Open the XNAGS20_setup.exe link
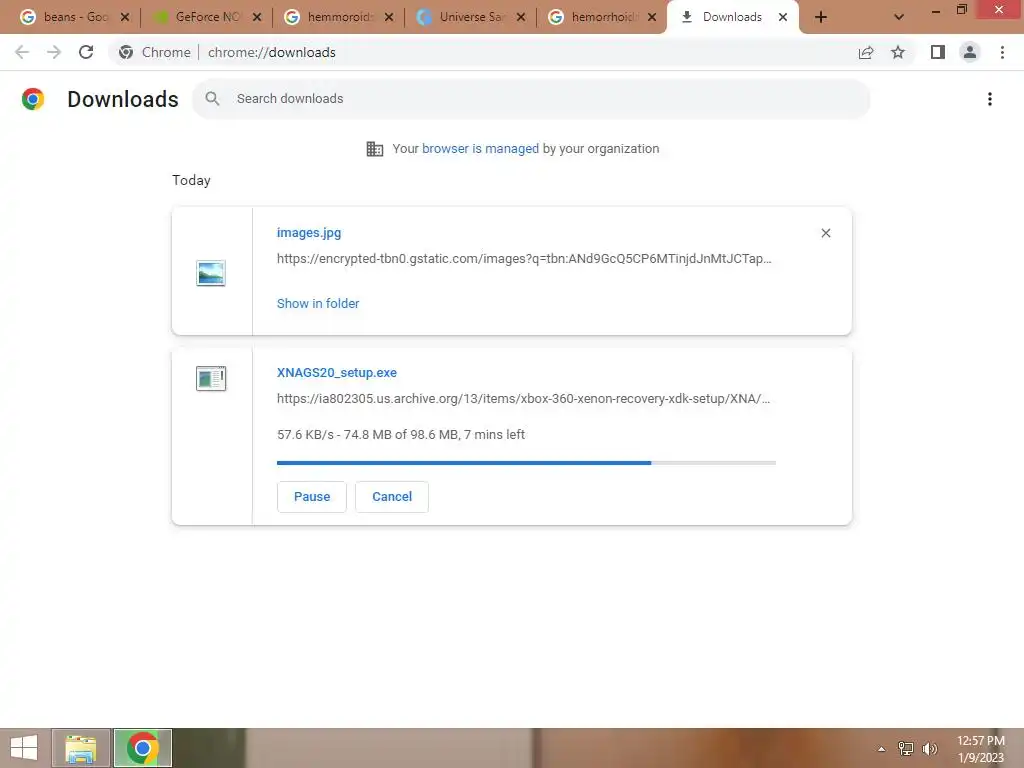This screenshot has width=1024, height=768. pos(336,372)
